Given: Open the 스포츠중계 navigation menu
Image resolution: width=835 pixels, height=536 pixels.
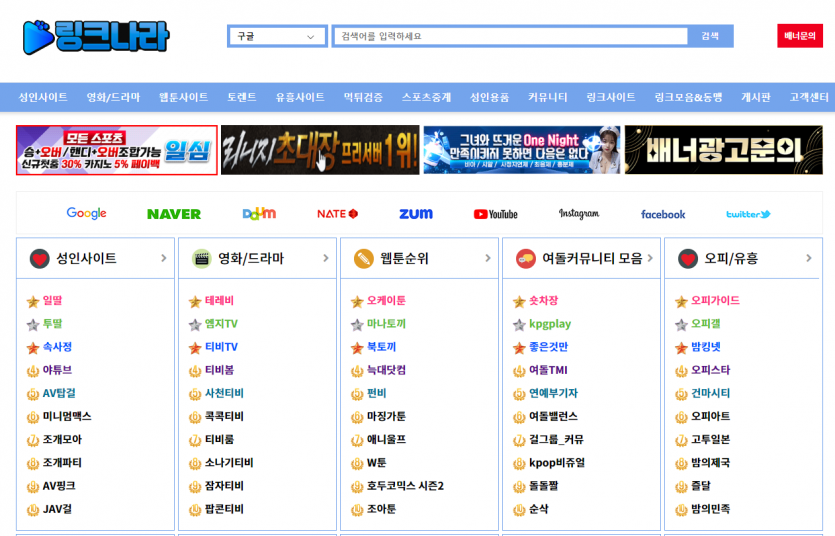Looking at the screenshot, I should (427, 97).
